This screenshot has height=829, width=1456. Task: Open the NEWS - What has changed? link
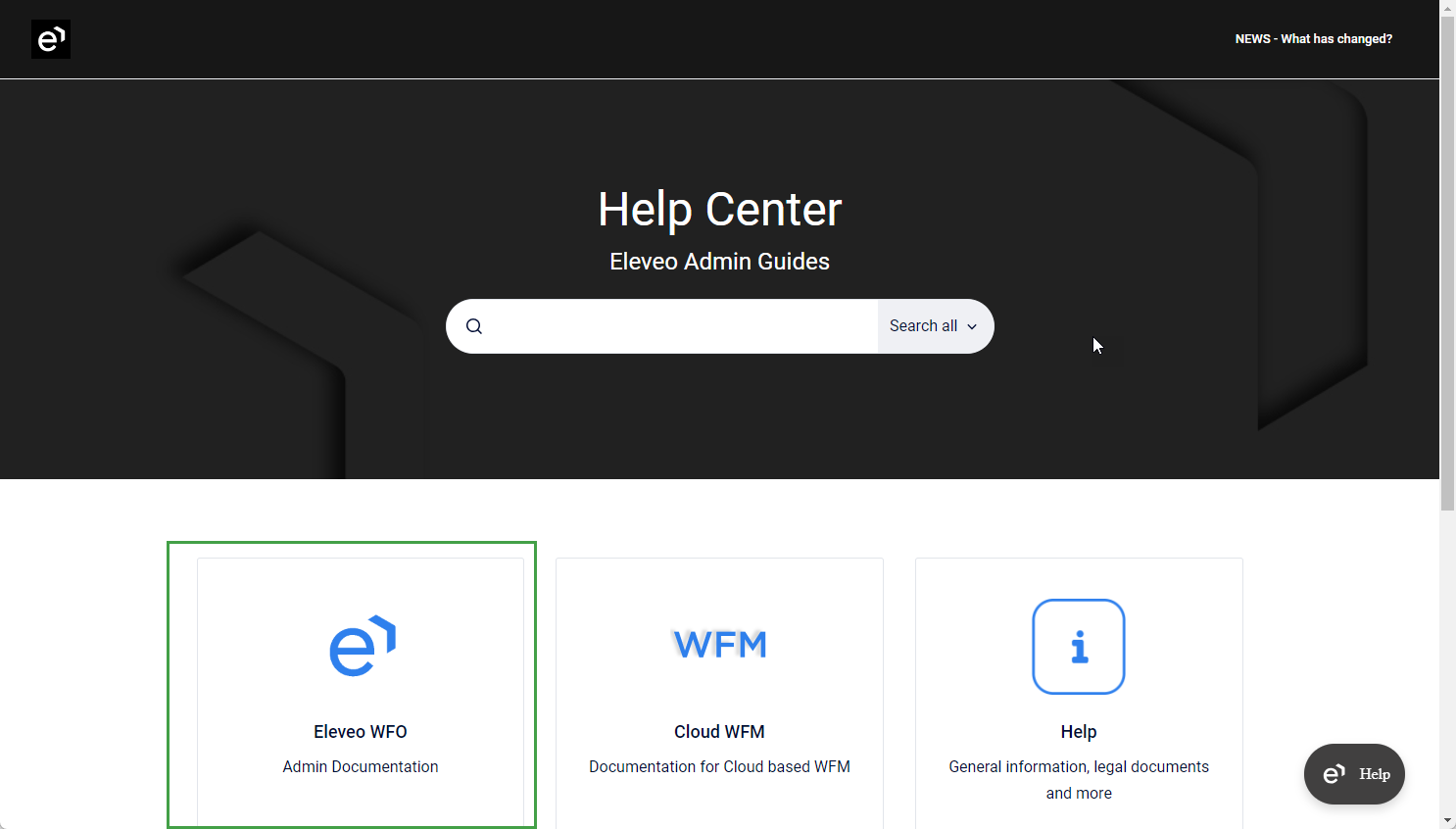(x=1313, y=39)
